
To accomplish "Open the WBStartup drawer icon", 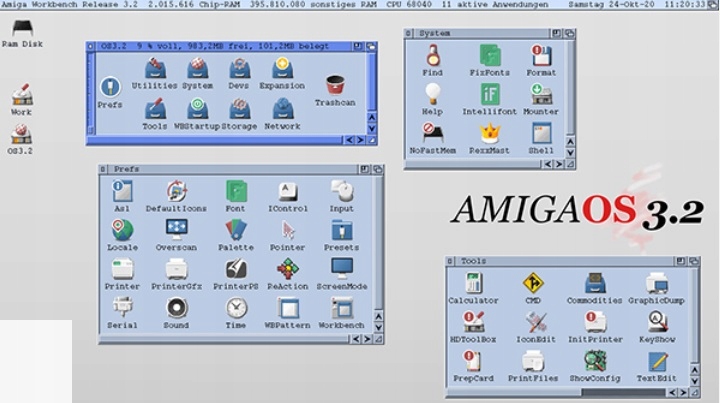I will tap(197, 108).
